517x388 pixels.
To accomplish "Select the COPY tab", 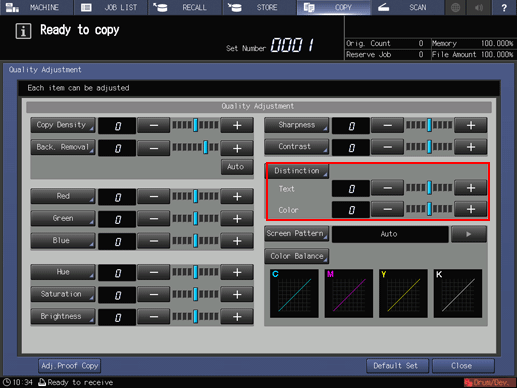I will coord(333,7).
